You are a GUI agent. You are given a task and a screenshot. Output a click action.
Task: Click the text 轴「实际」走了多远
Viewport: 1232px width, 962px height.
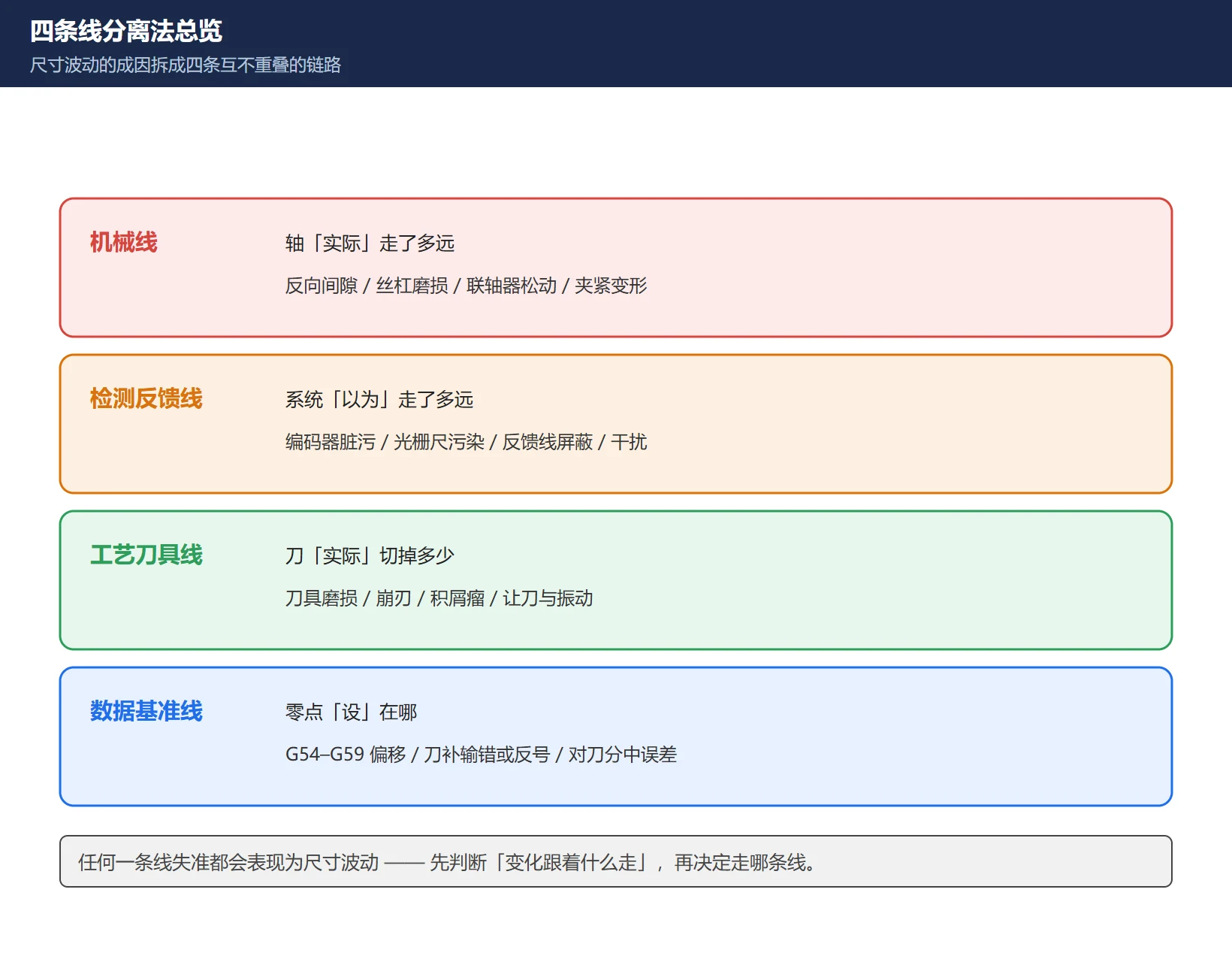(x=370, y=244)
